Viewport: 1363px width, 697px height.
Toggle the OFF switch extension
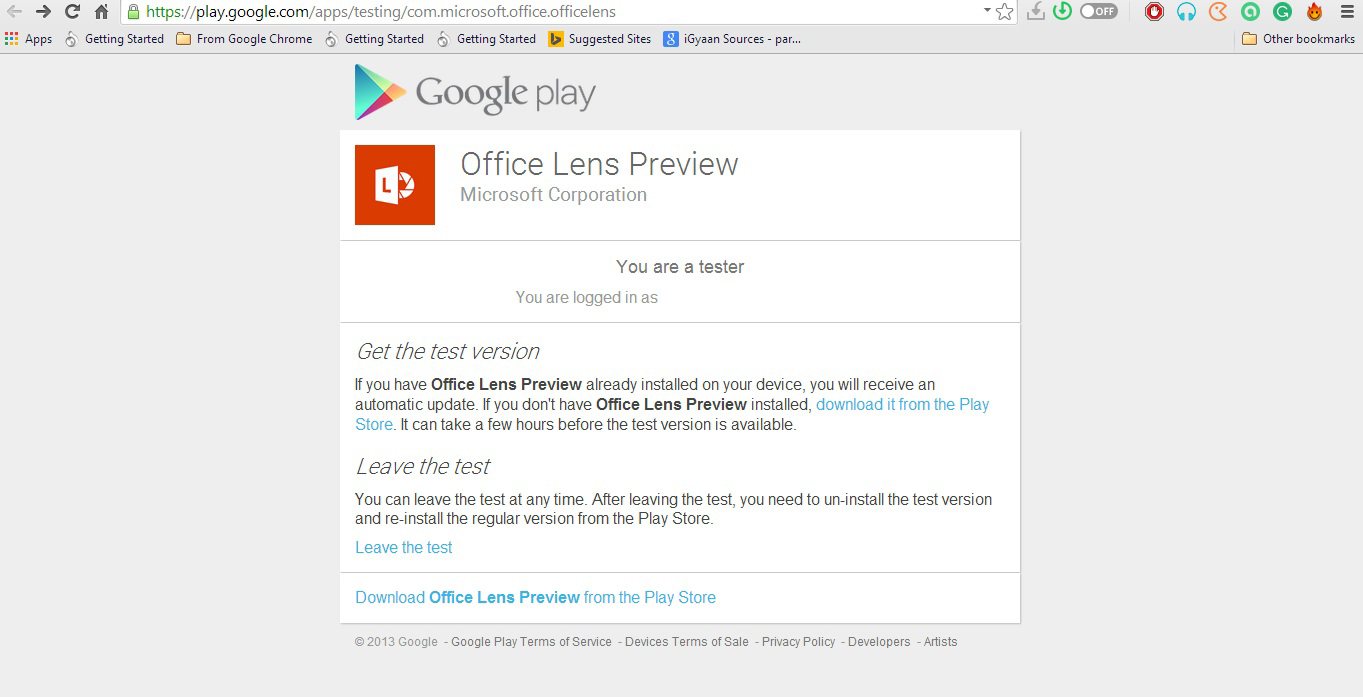(1098, 12)
